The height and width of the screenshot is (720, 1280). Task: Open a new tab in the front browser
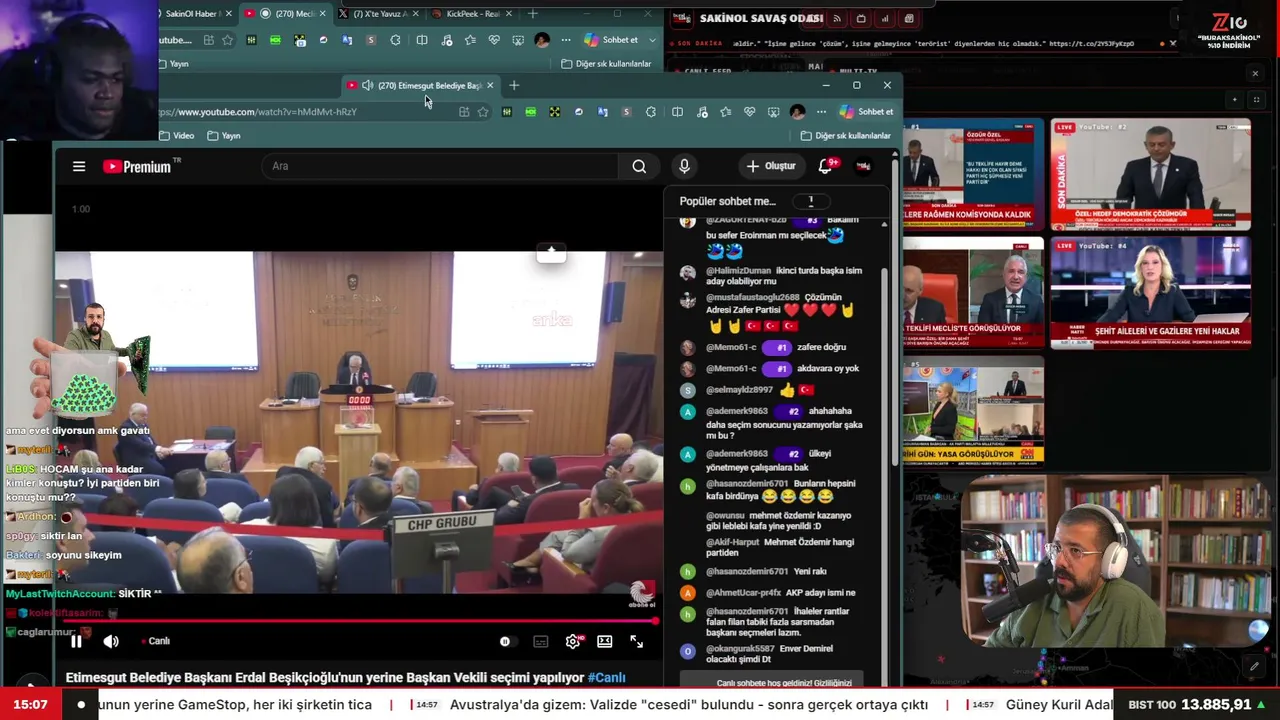514,86
